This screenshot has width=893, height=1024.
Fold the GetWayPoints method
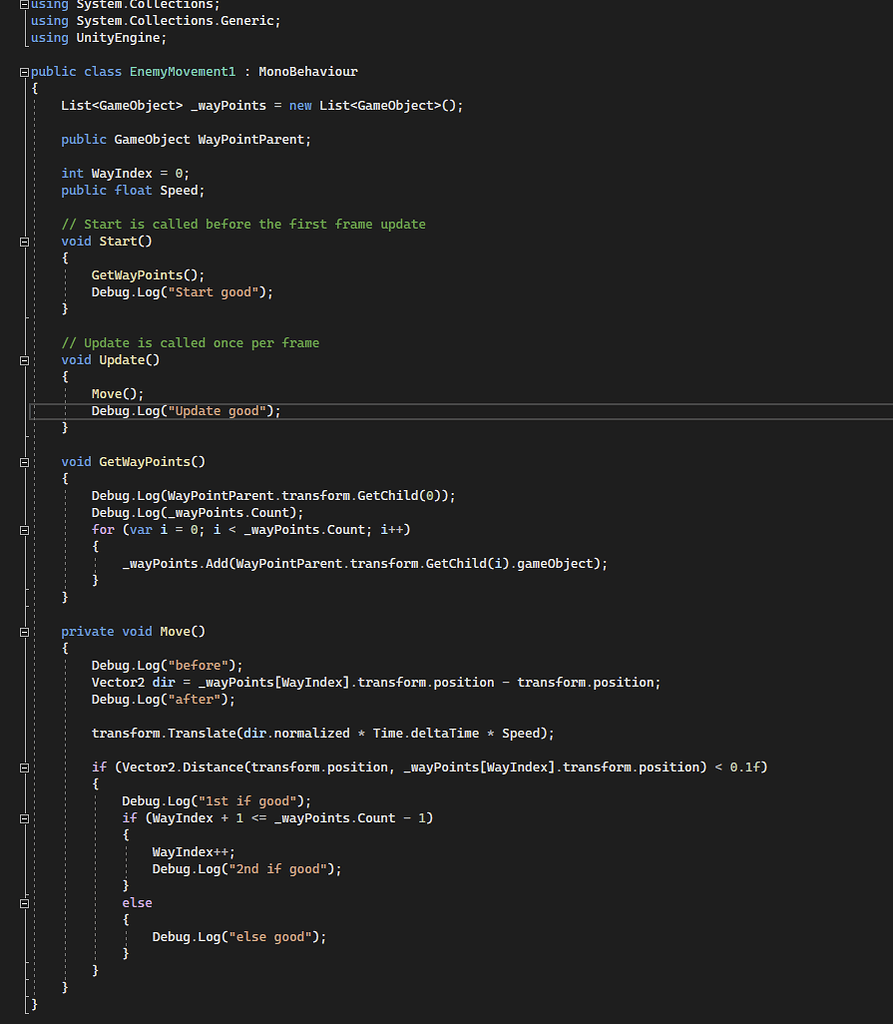click(24, 462)
